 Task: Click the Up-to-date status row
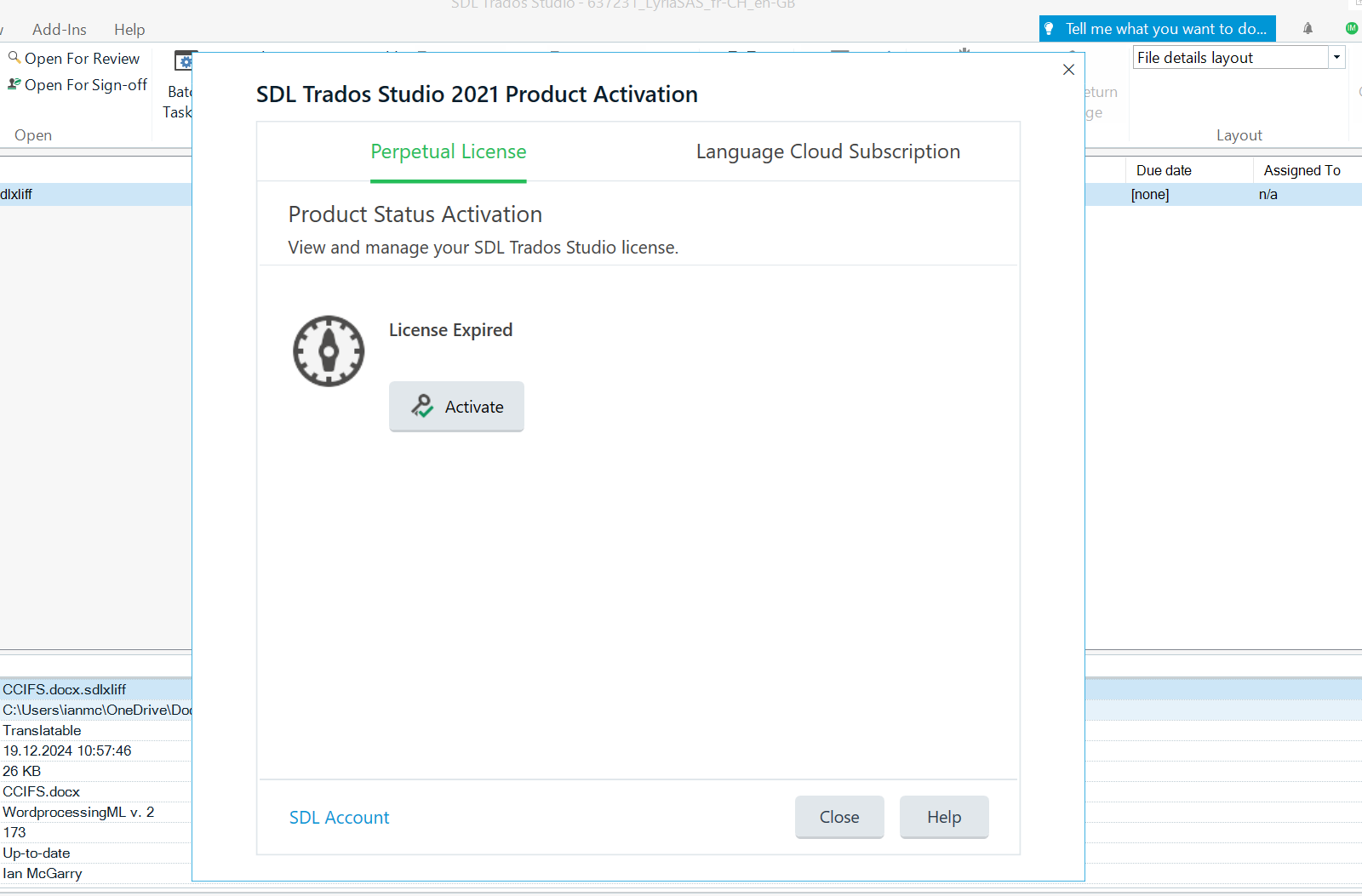click(95, 853)
